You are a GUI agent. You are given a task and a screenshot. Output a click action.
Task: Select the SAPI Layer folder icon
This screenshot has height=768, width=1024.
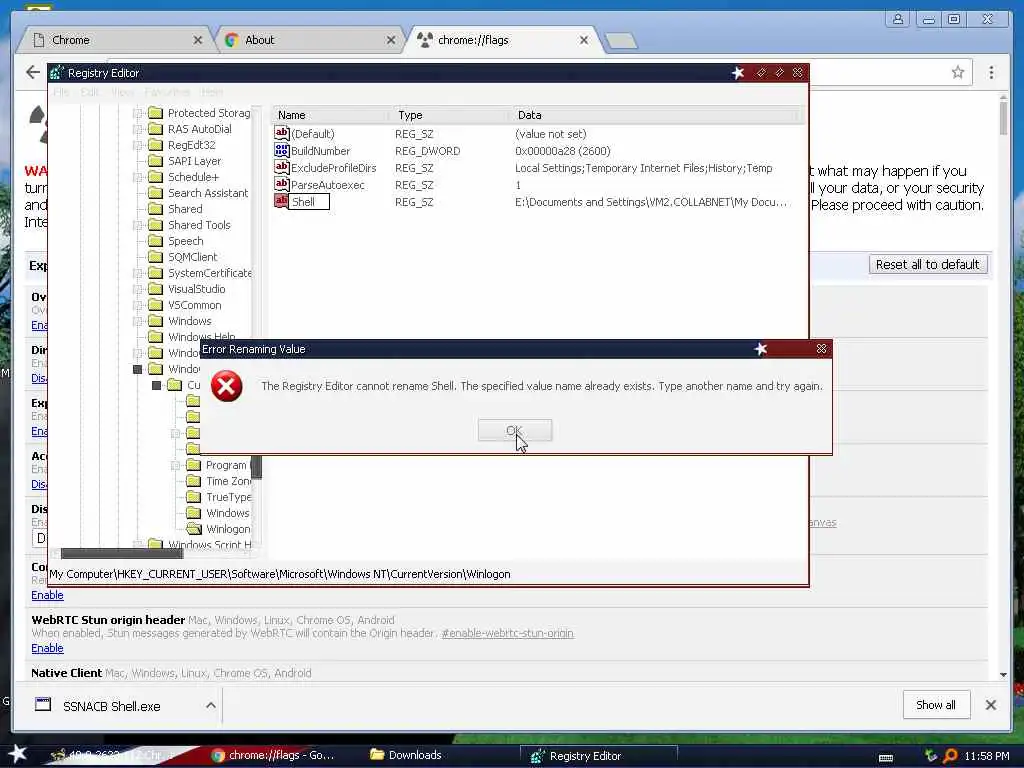[x=155, y=161]
